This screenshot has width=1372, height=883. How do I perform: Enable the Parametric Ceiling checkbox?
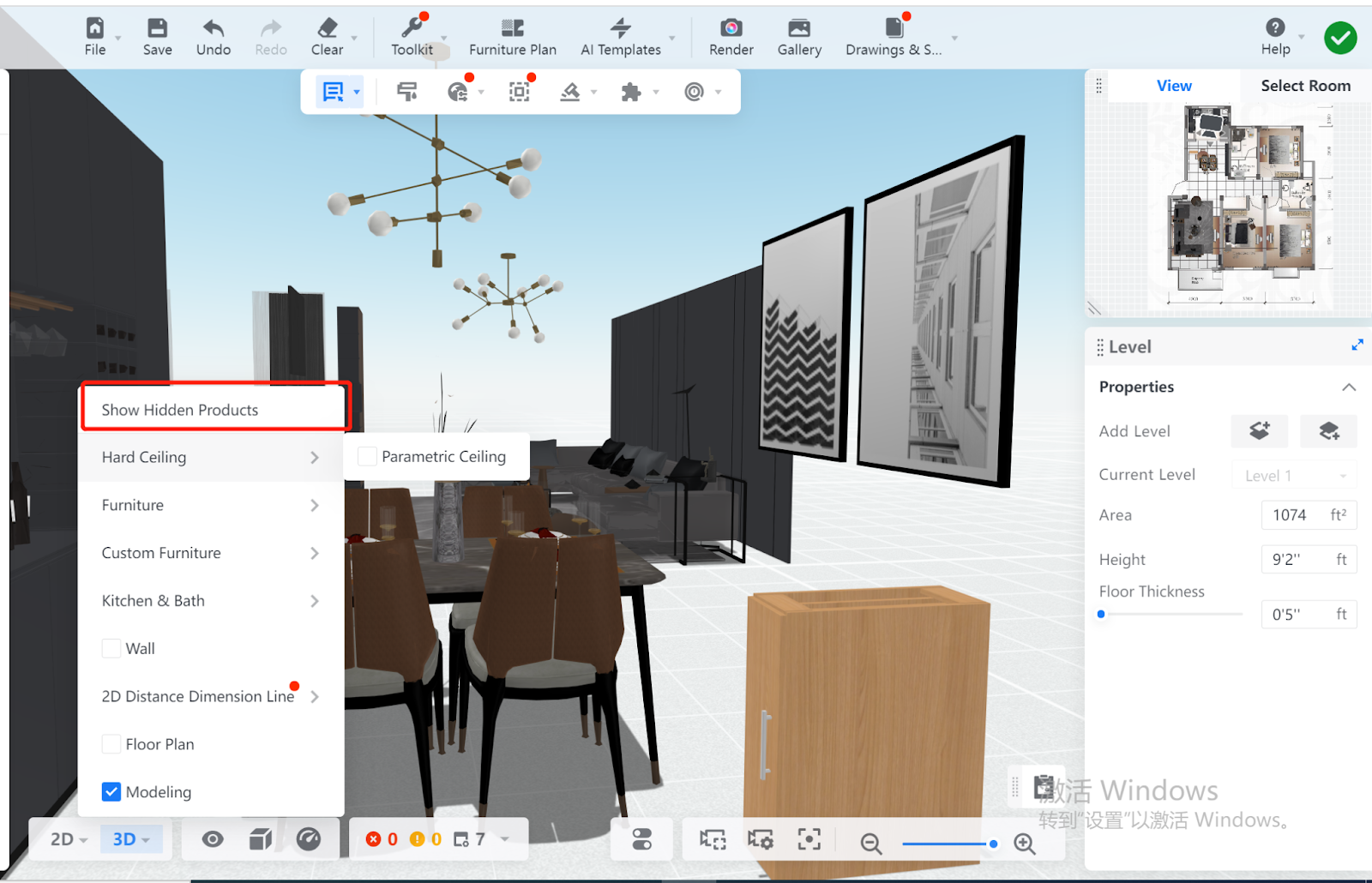368,457
